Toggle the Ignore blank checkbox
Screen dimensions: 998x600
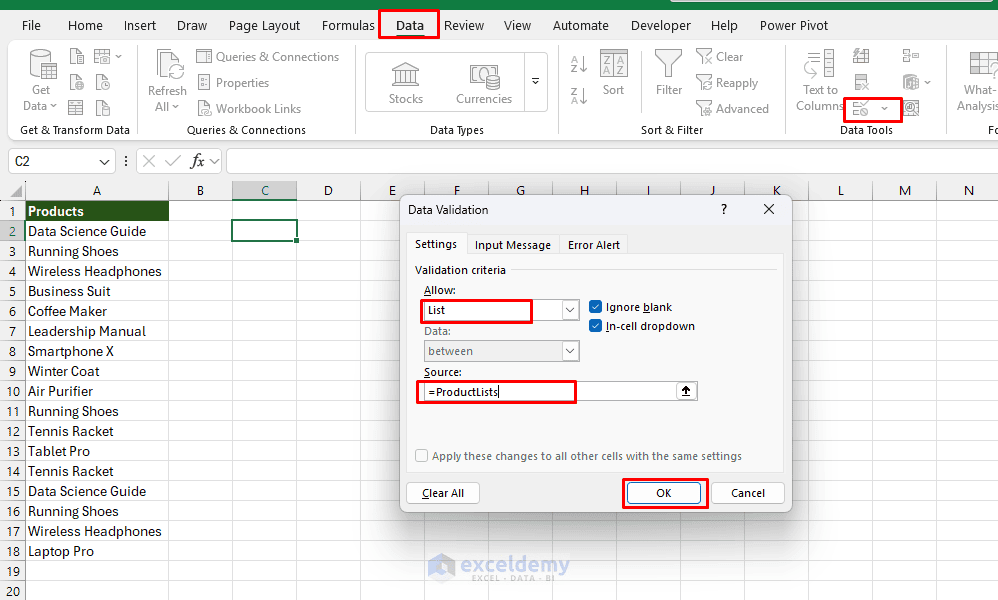(x=595, y=307)
